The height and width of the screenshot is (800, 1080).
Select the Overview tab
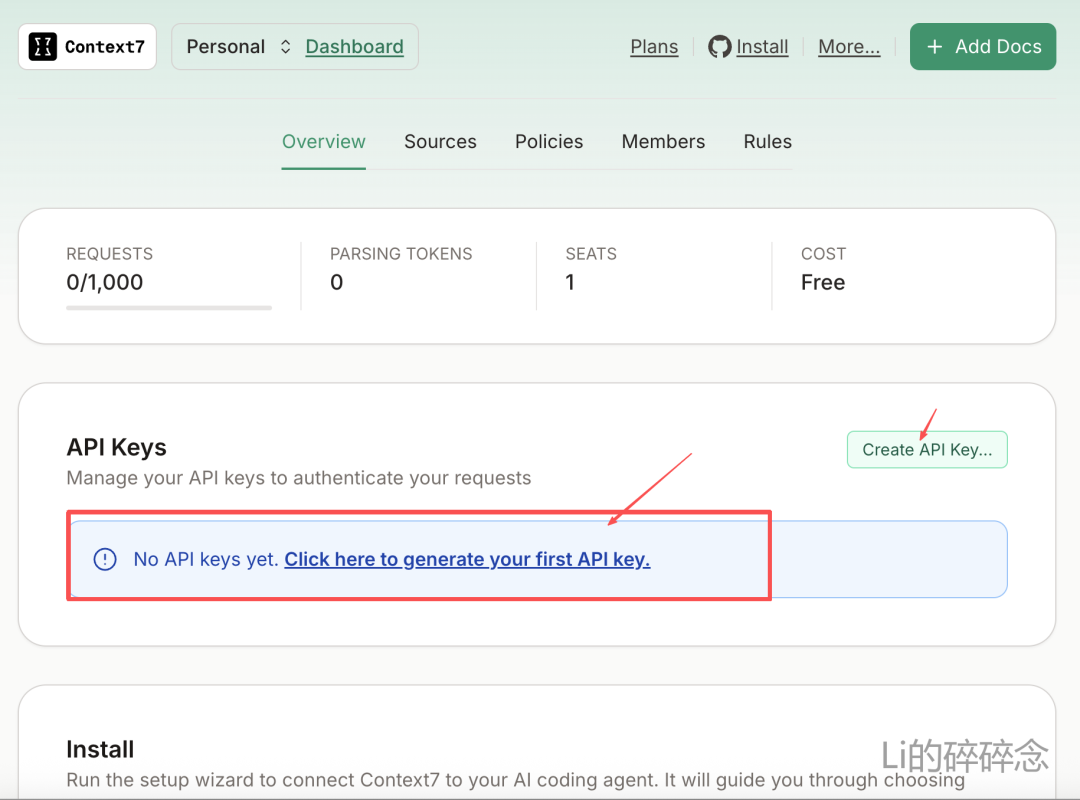pyautogui.click(x=324, y=142)
